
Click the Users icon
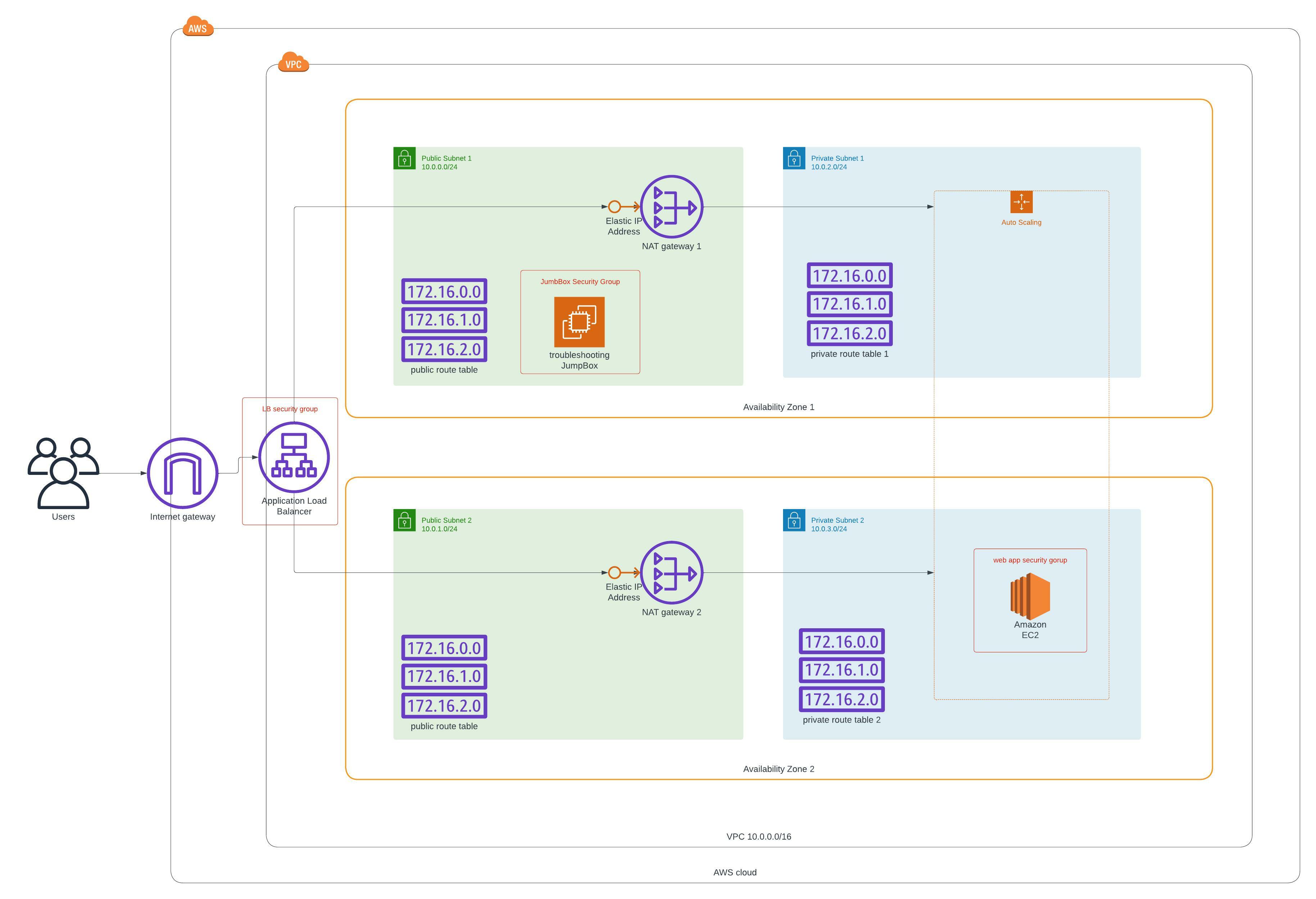pyautogui.click(x=63, y=472)
